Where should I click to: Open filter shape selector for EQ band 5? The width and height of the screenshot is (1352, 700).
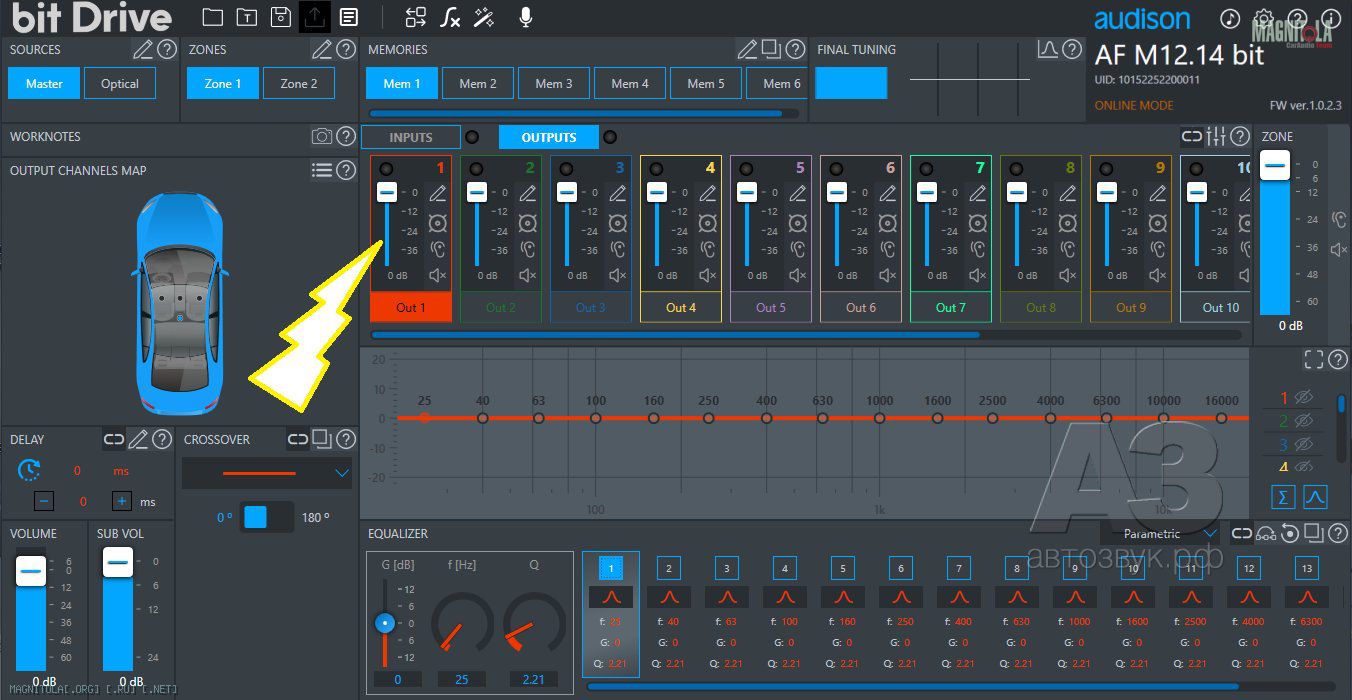843,597
